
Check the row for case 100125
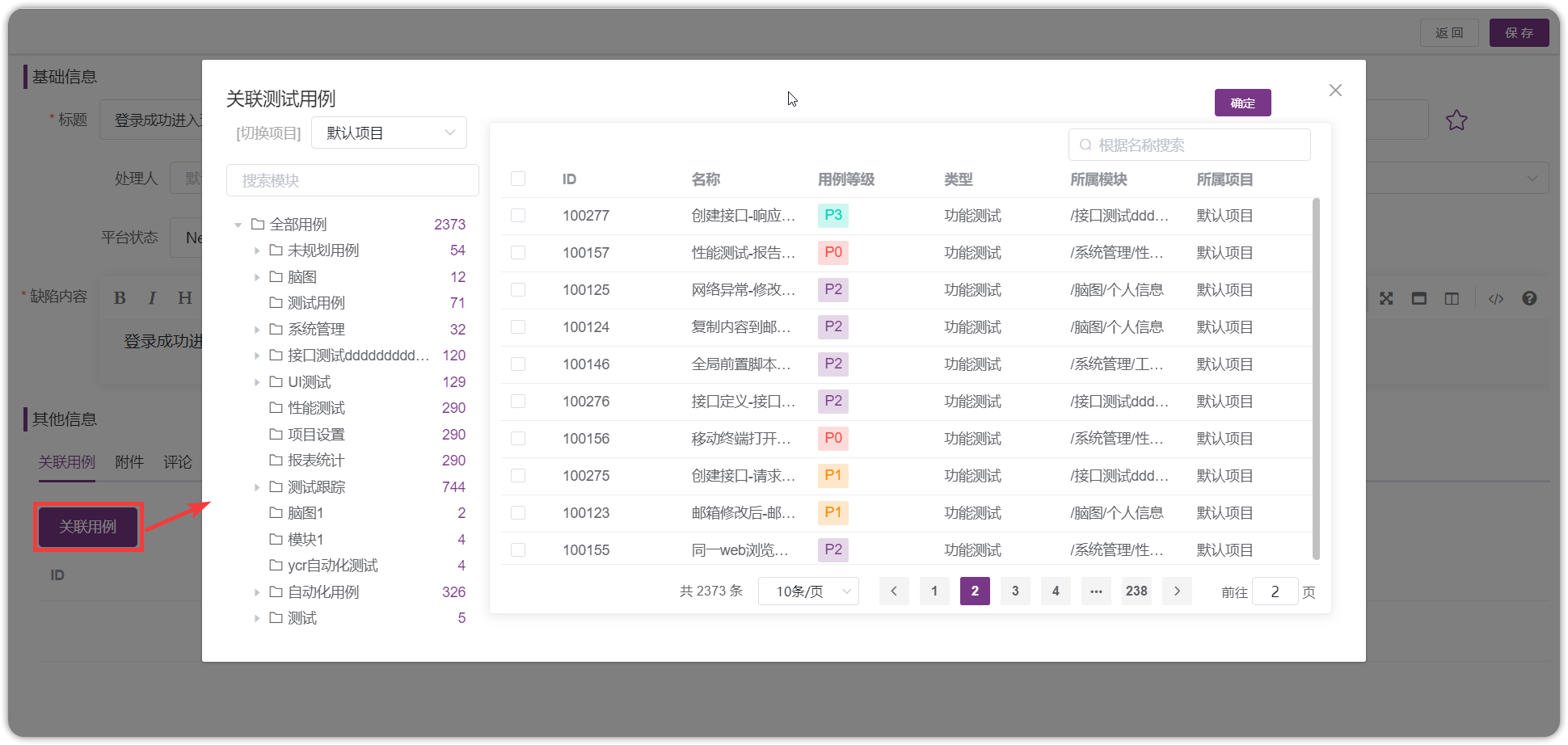tap(518, 290)
